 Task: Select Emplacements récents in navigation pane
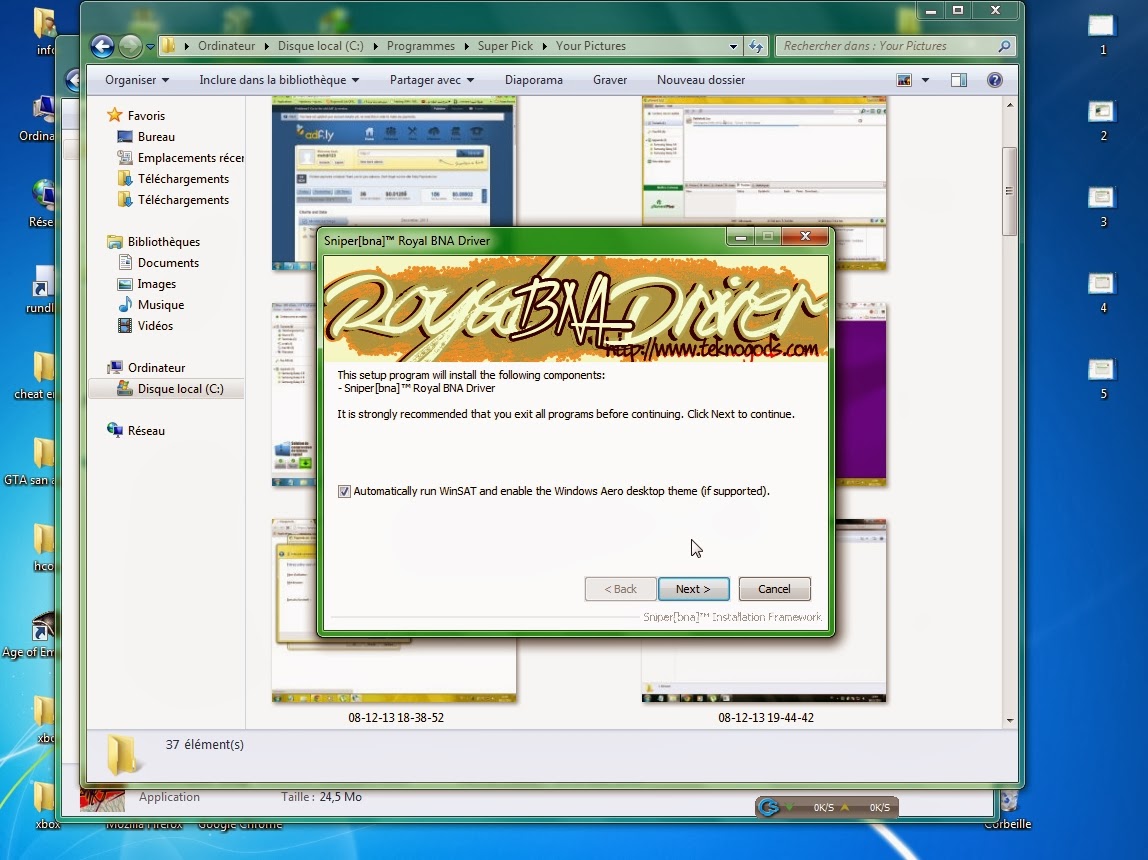181,157
